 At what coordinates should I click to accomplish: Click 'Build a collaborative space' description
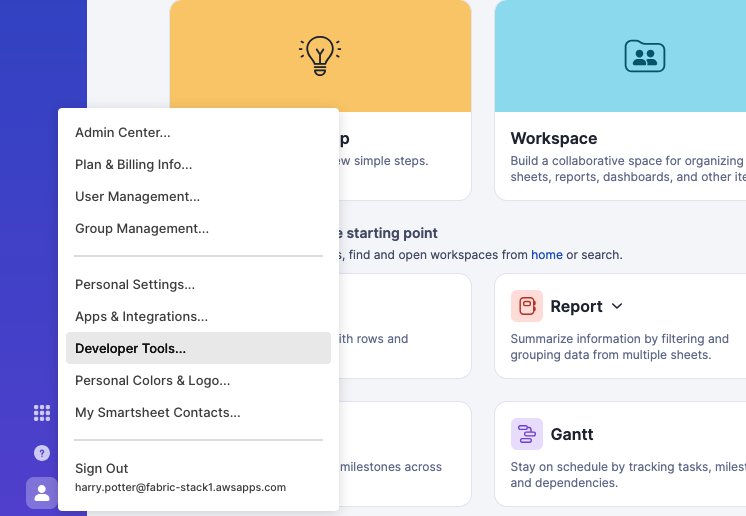628,169
